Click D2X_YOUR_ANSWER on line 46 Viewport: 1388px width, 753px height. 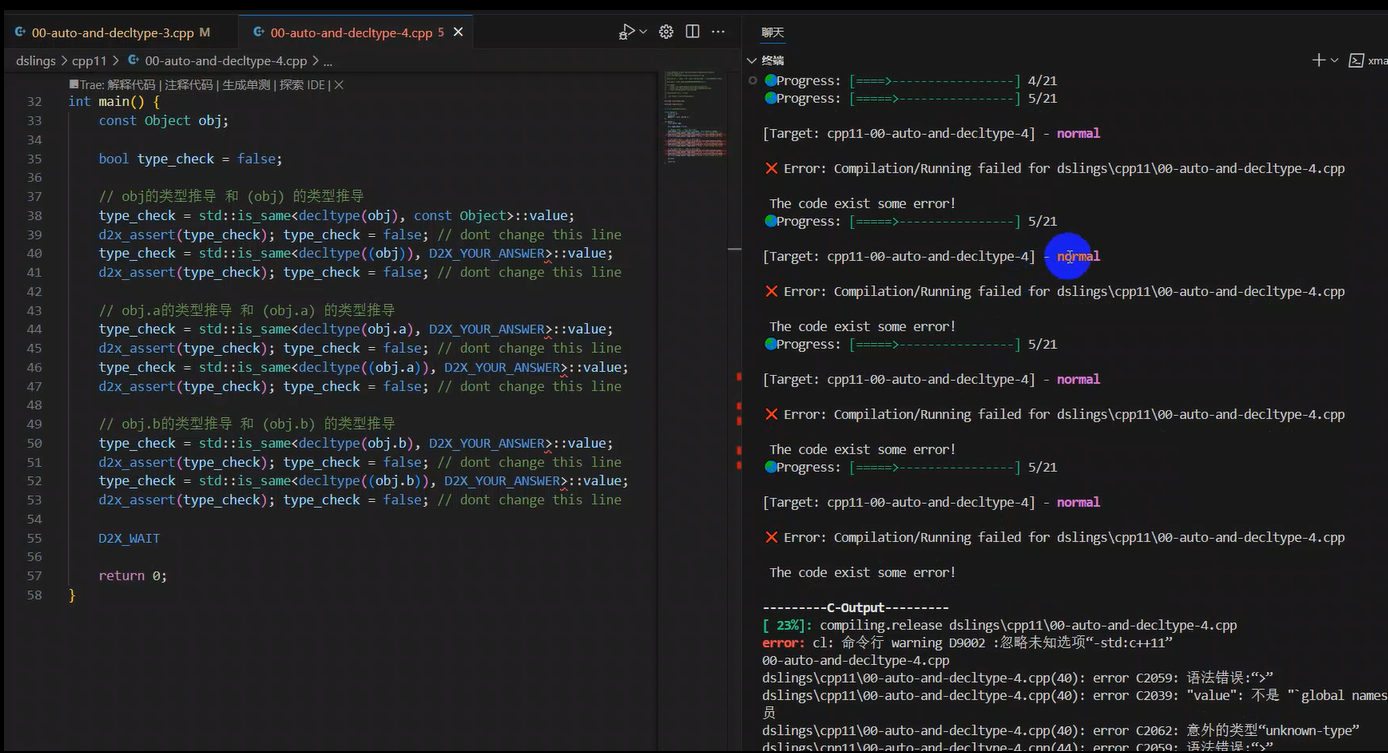point(502,367)
